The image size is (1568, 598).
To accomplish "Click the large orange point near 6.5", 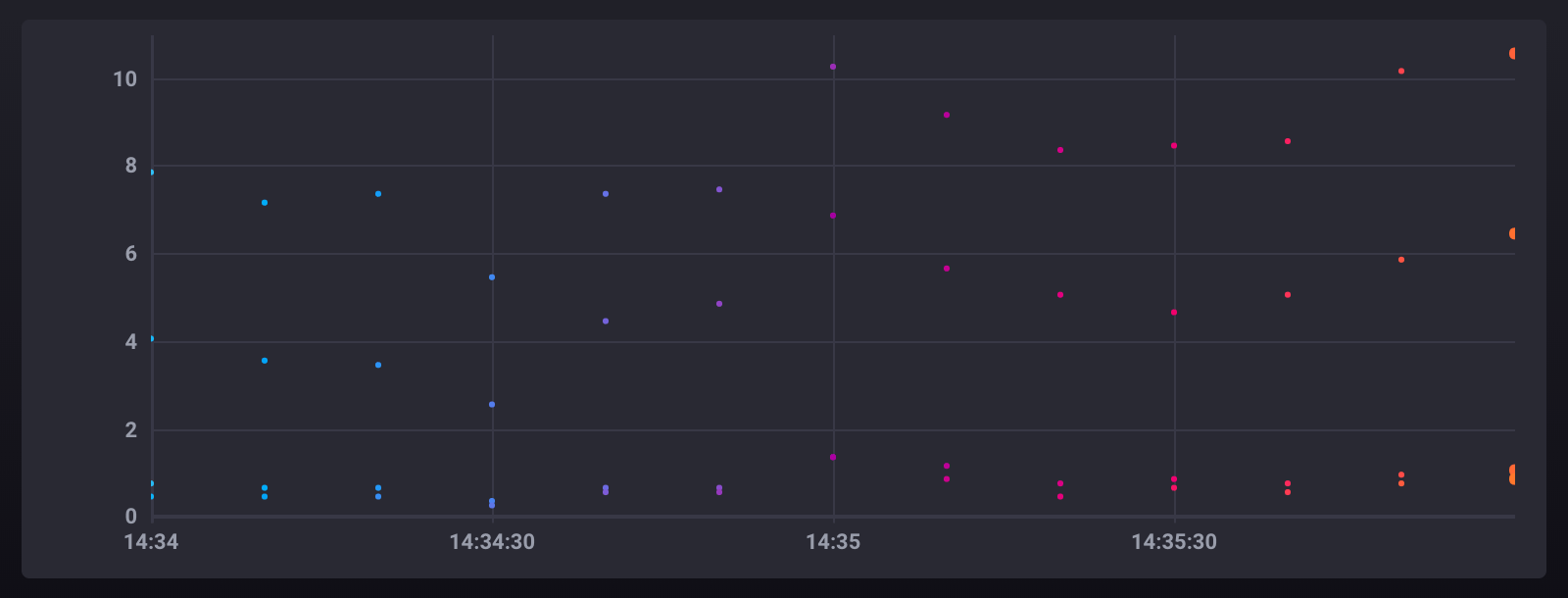I will 1513,233.
